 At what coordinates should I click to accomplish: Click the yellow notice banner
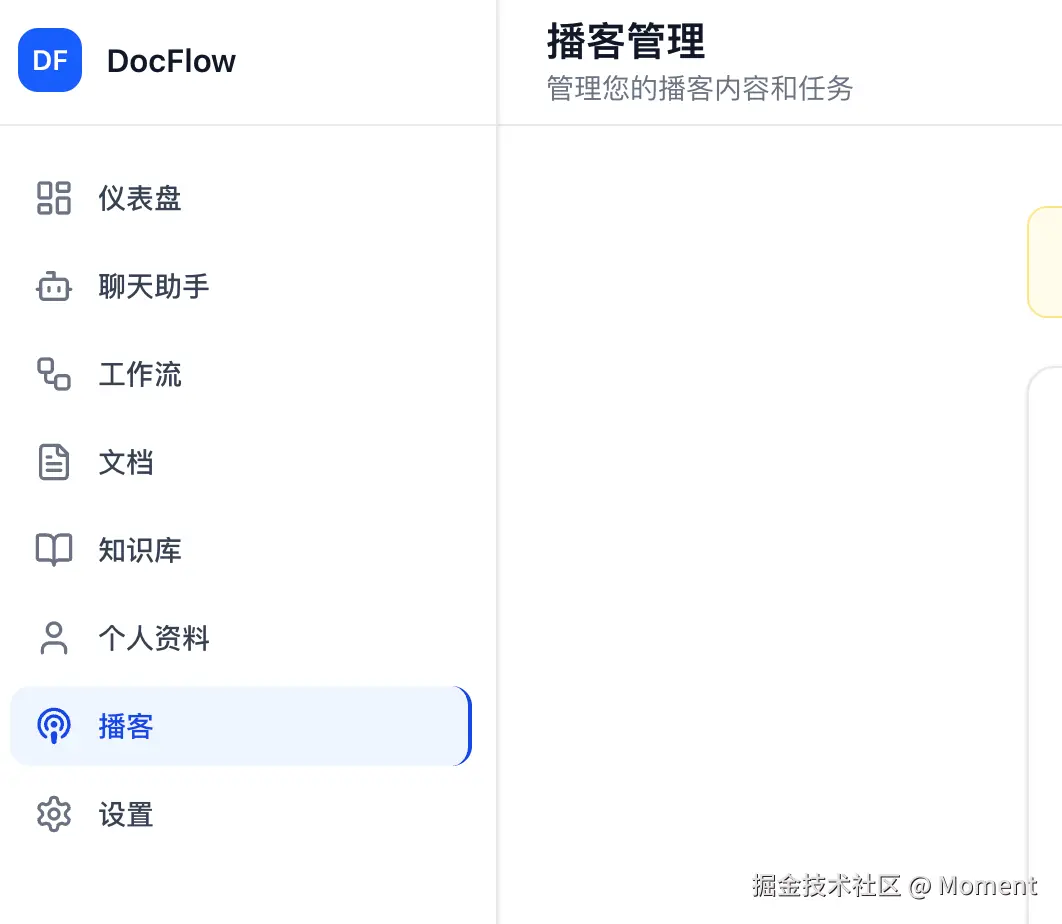coord(1046,262)
